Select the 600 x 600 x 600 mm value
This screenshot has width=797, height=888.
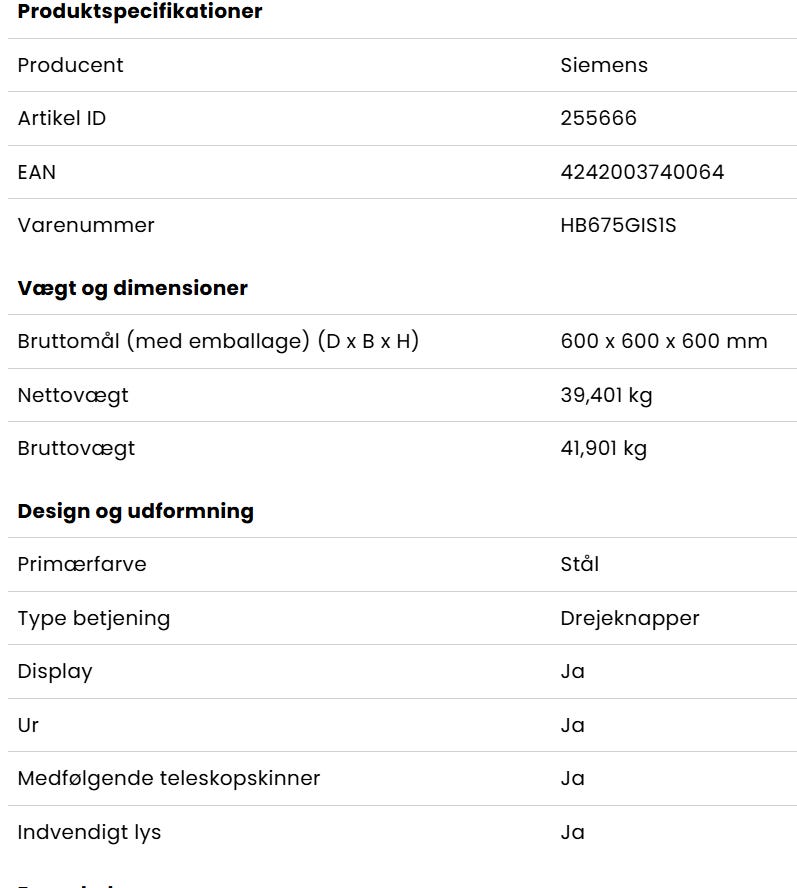[664, 341]
